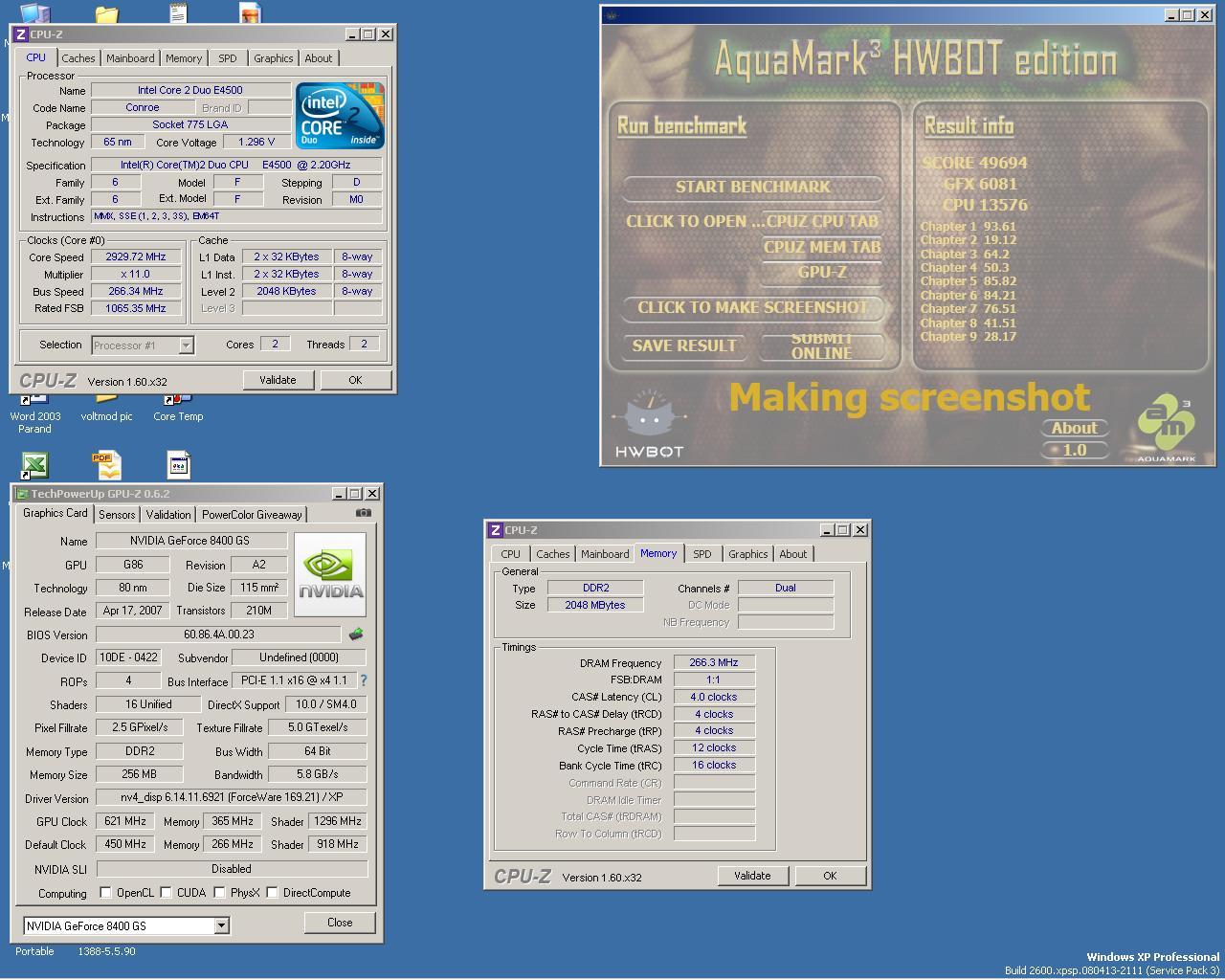The width and height of the screenshot is (1225, 980).
Task: Open the PowerColor Giveaway tab
Action: (252, 515)
